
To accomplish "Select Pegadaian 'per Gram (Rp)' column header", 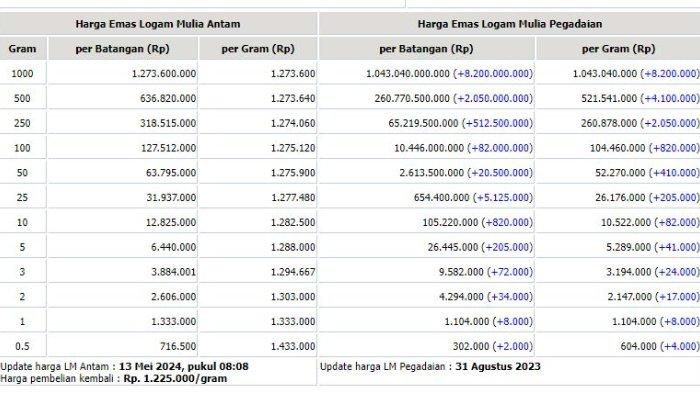I will click(618, 49).
